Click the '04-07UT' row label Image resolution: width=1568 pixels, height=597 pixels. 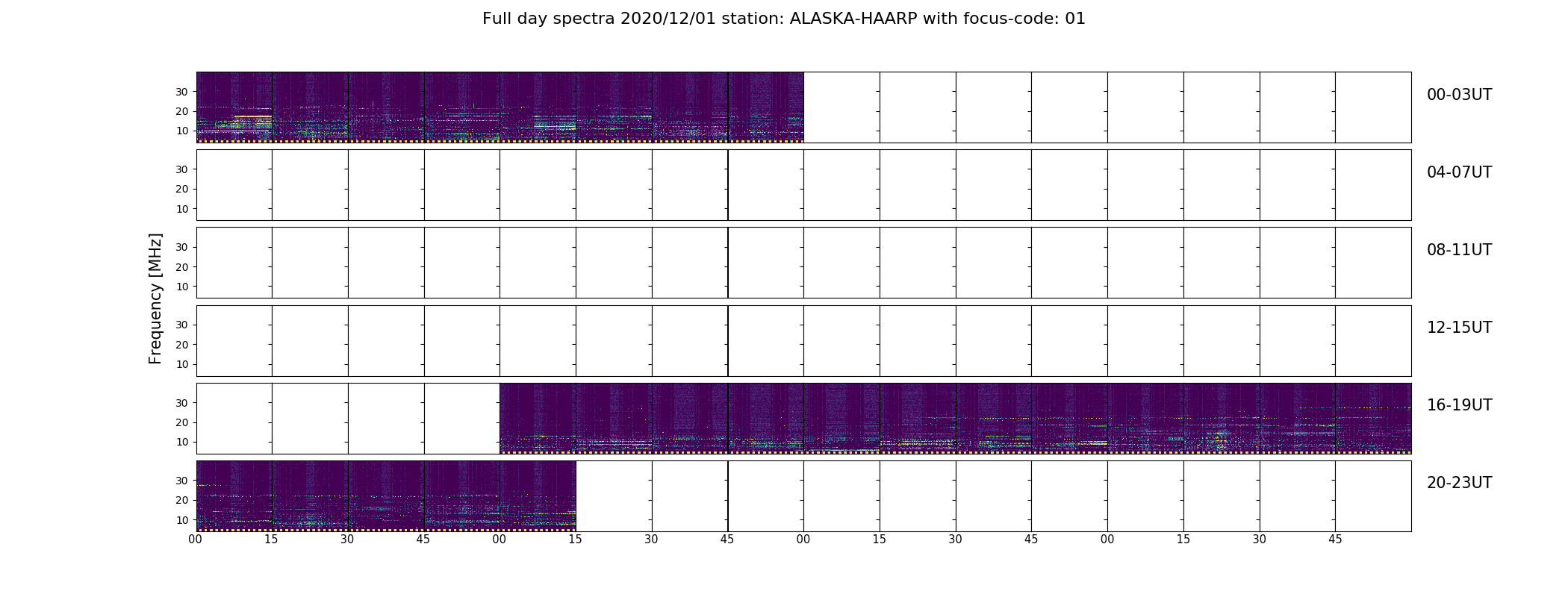click(1459, 172)
